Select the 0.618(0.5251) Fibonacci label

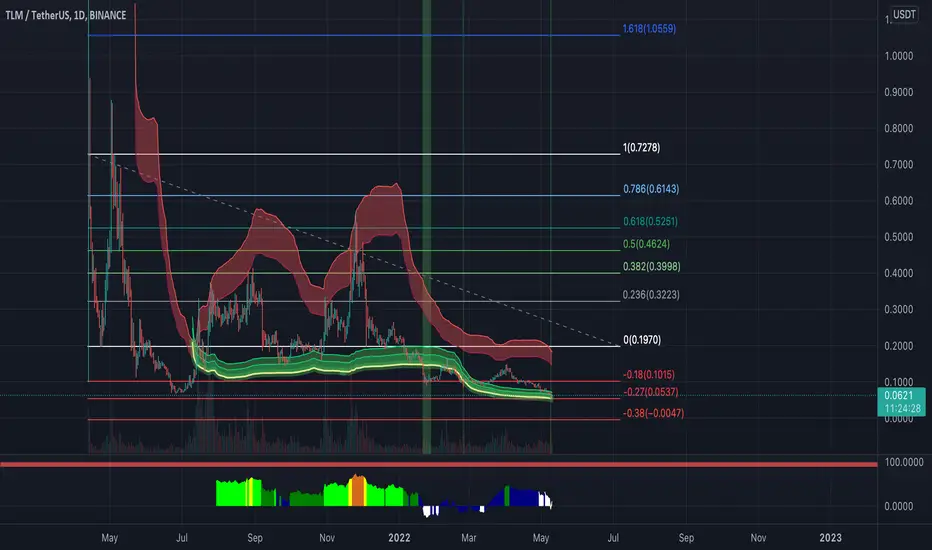point(650,221)
